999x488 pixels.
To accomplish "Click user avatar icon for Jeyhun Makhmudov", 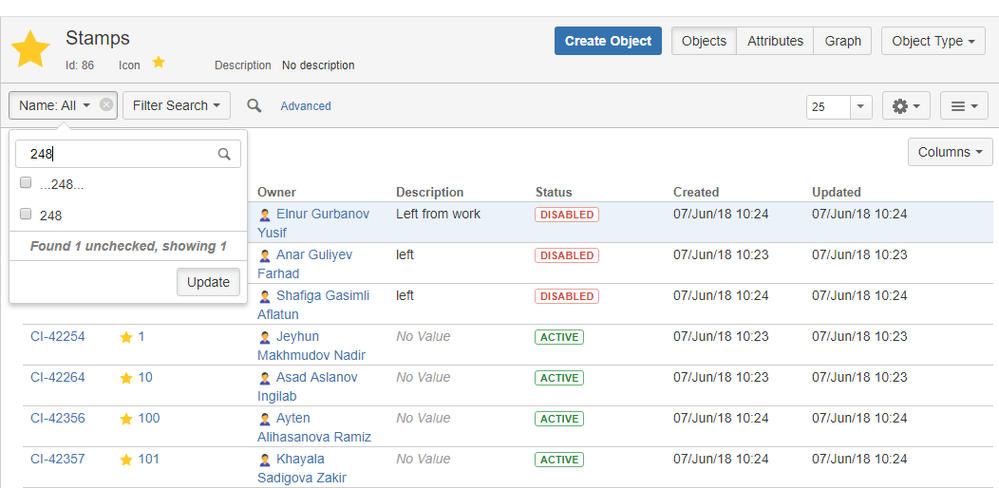I will (x=265, y=337).
